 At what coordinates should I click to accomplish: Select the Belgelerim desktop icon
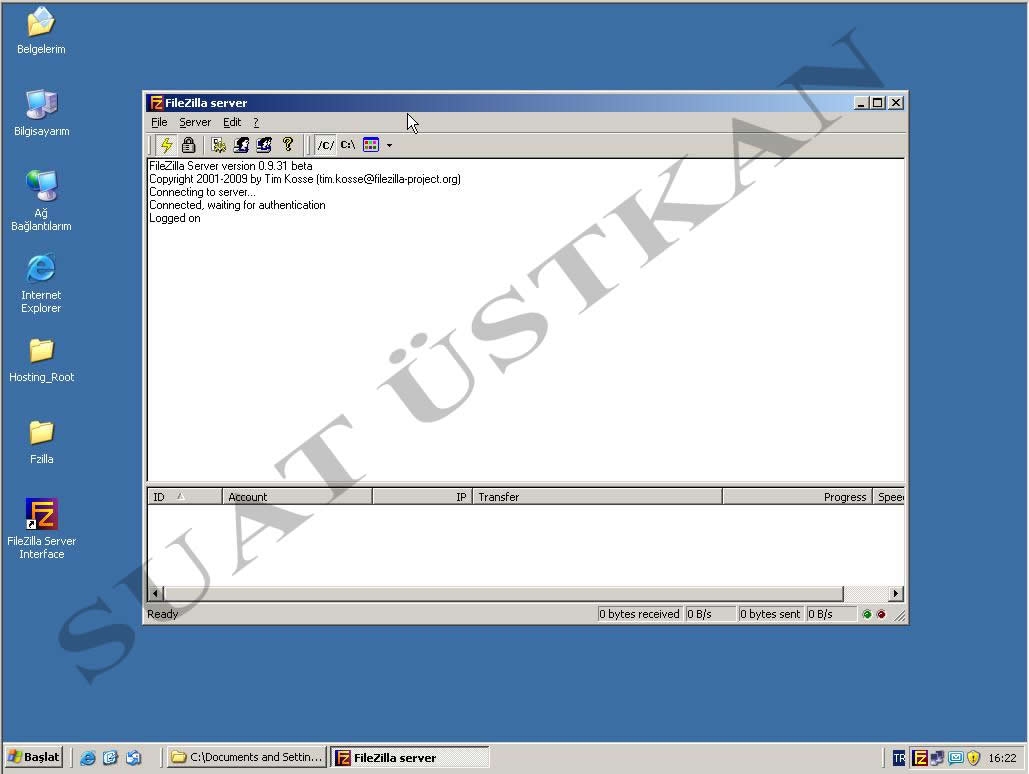41,31
